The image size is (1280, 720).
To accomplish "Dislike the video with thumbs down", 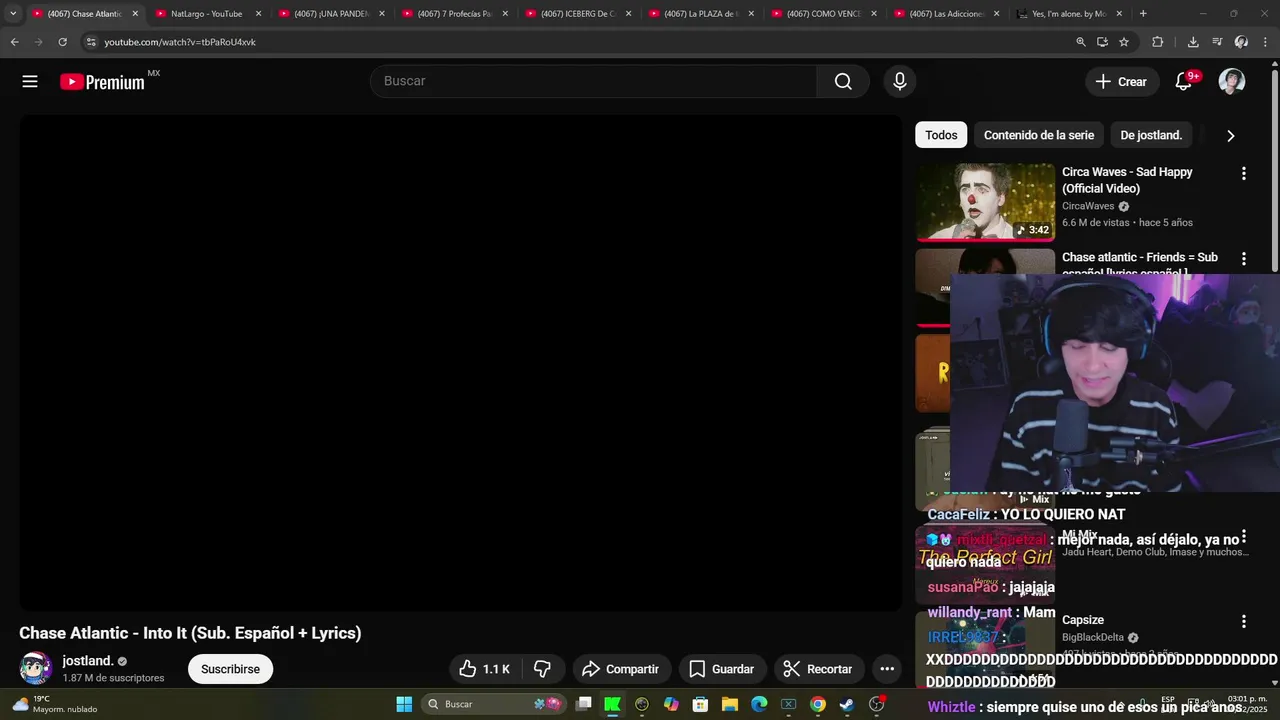I will (543, 669).
